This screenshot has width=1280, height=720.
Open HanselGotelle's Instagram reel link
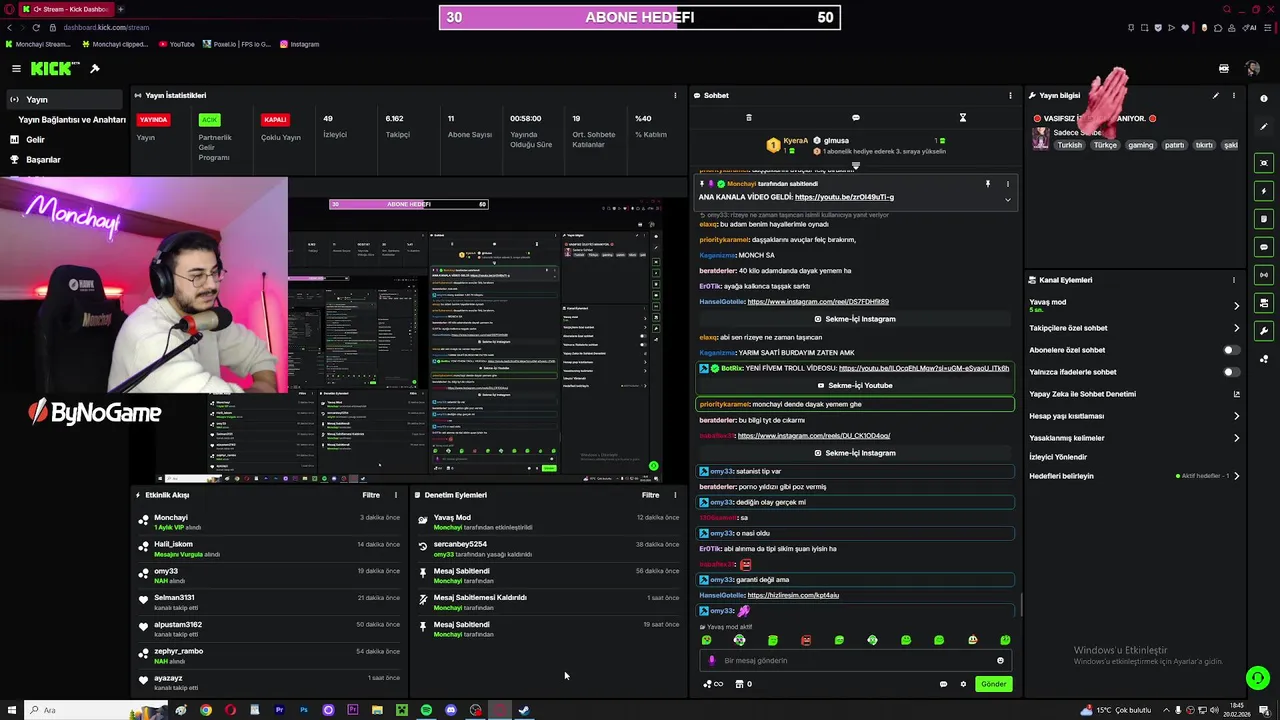pyautogui.click(x=818, y=302)
